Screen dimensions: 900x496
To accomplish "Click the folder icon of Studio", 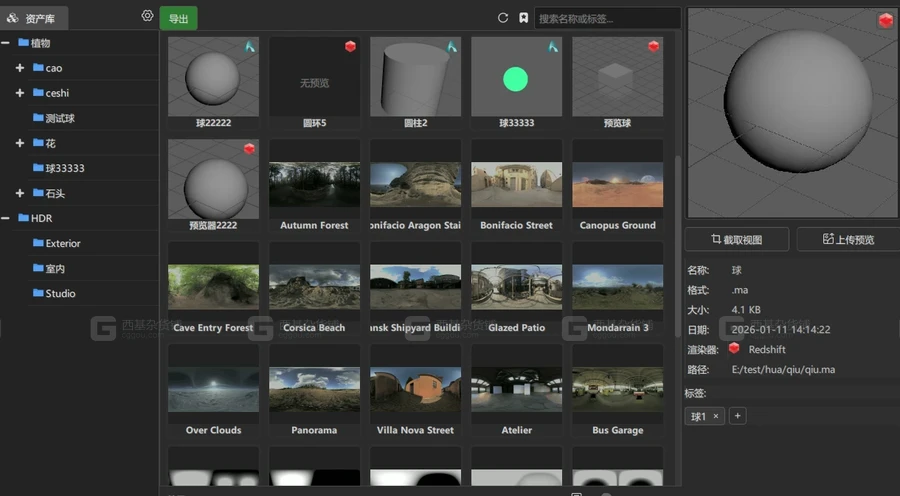I will [38, 293].
